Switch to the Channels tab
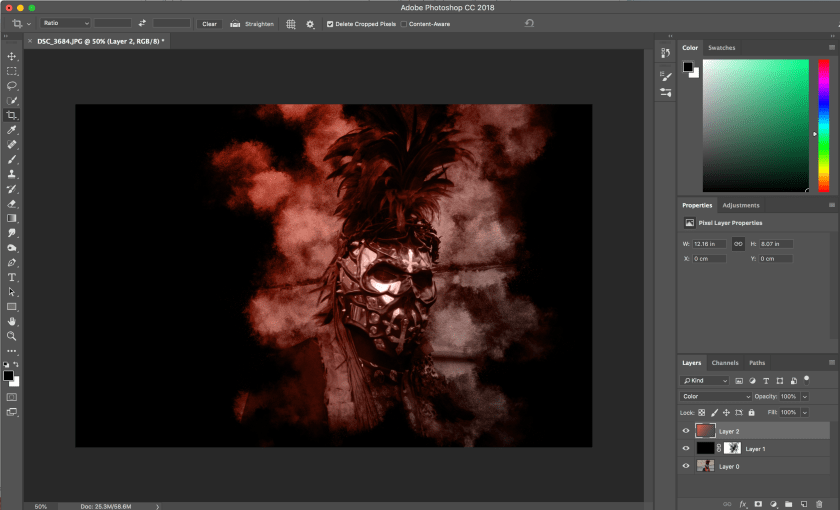 tap(725, 363)
